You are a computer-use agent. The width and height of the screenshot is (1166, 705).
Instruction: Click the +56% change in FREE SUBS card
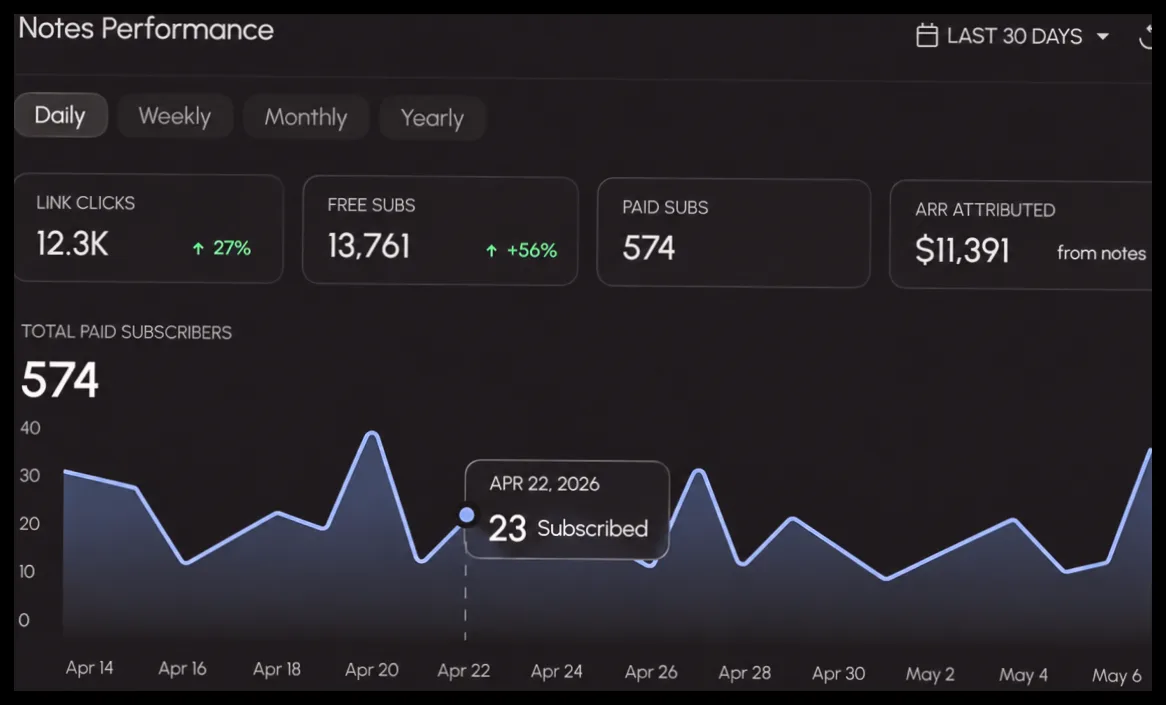click(x=532, y=250)
